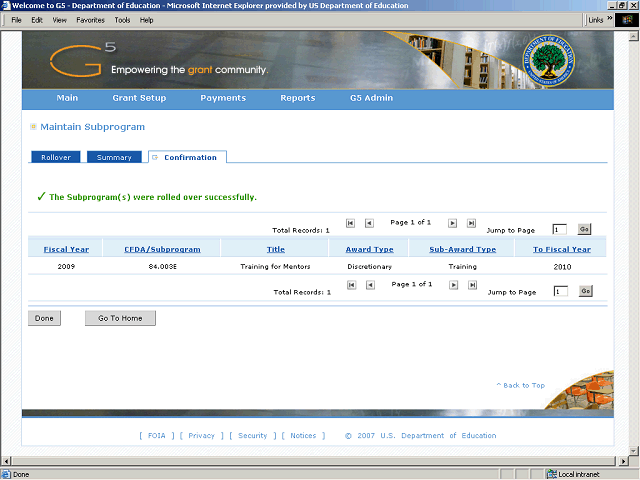This screenshot has height=480, width=640.
Task: Go to last page in top pager
Action: pyautogui.click(x=471, y=223)
